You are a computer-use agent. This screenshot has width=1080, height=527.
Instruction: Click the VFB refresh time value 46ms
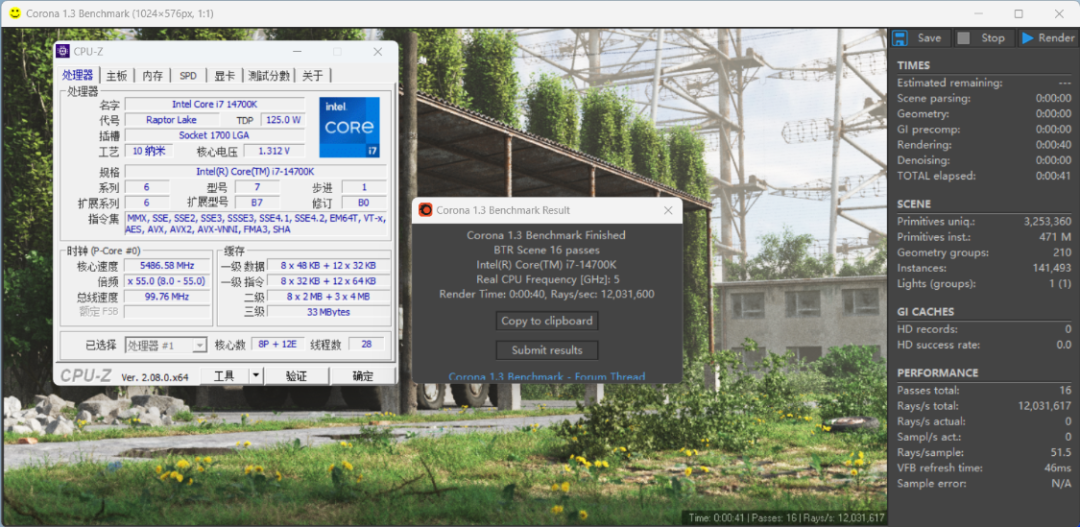pos(1057,468)
